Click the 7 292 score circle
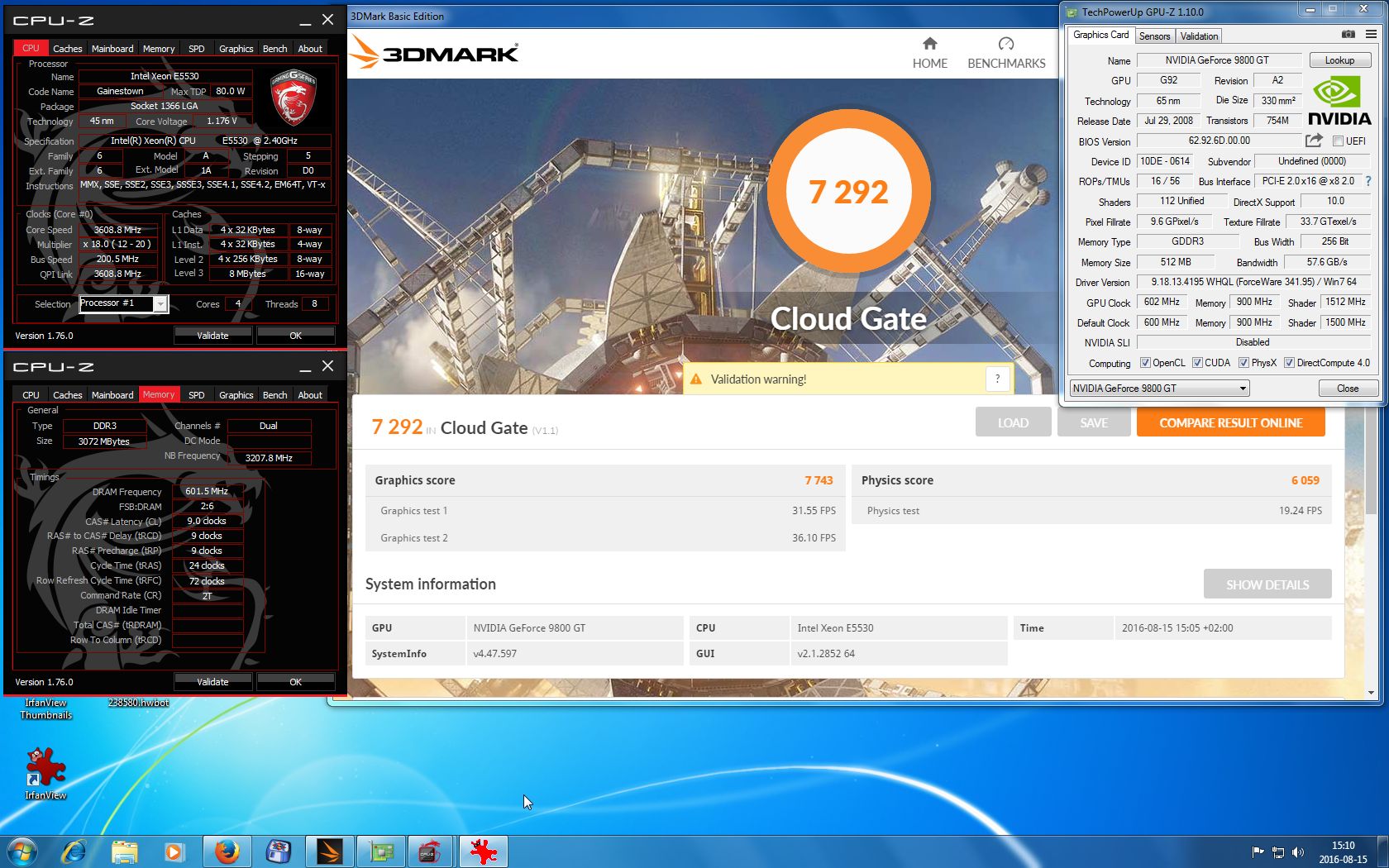 click(848, 192)
